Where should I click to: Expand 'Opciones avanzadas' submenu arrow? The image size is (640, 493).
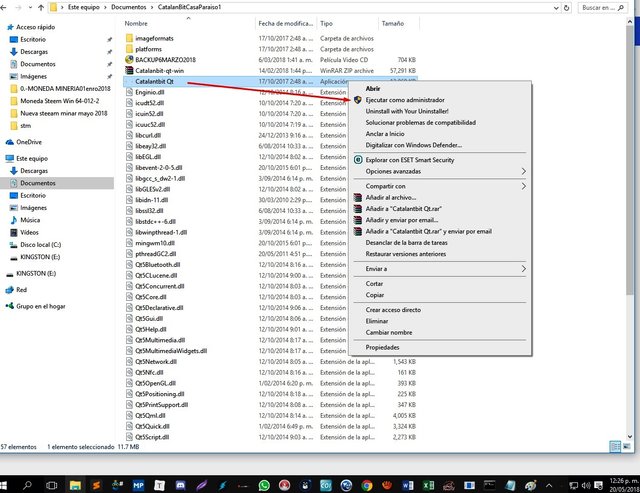[x=524, y=171]
